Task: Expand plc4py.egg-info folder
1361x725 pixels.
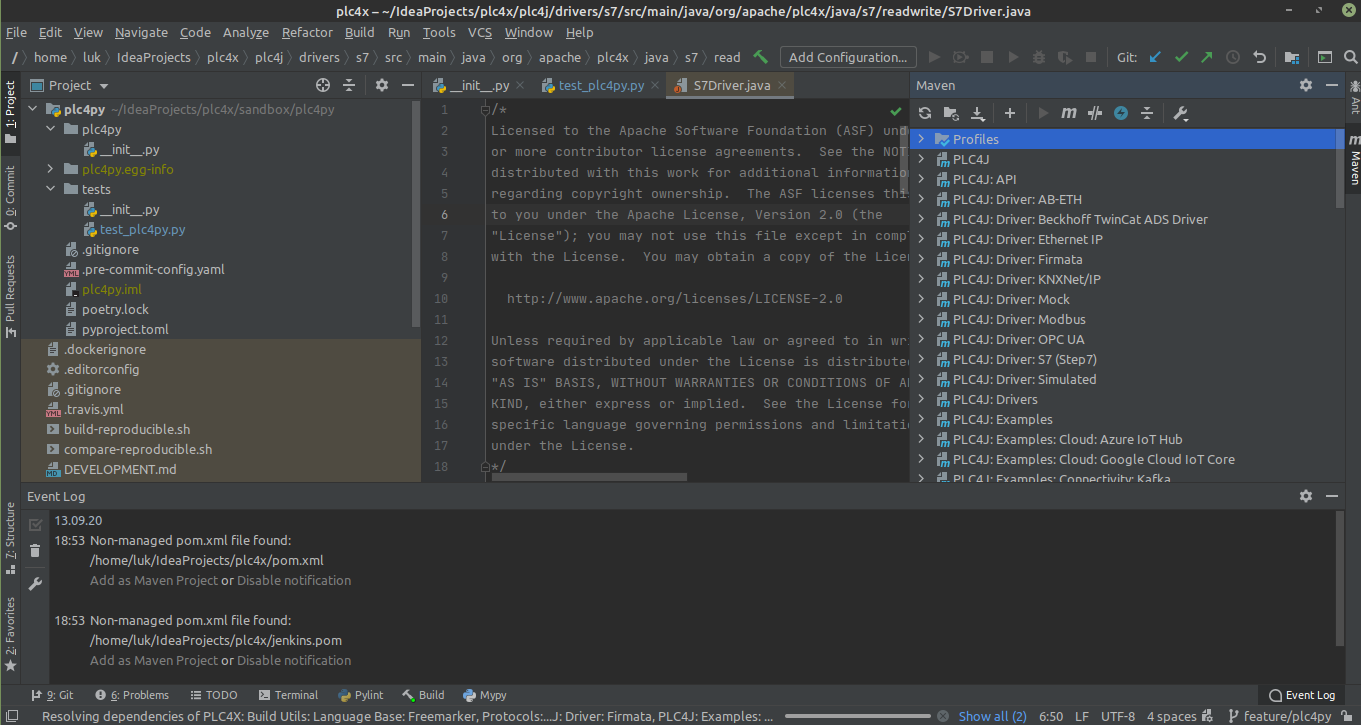Action: (52, 169)
